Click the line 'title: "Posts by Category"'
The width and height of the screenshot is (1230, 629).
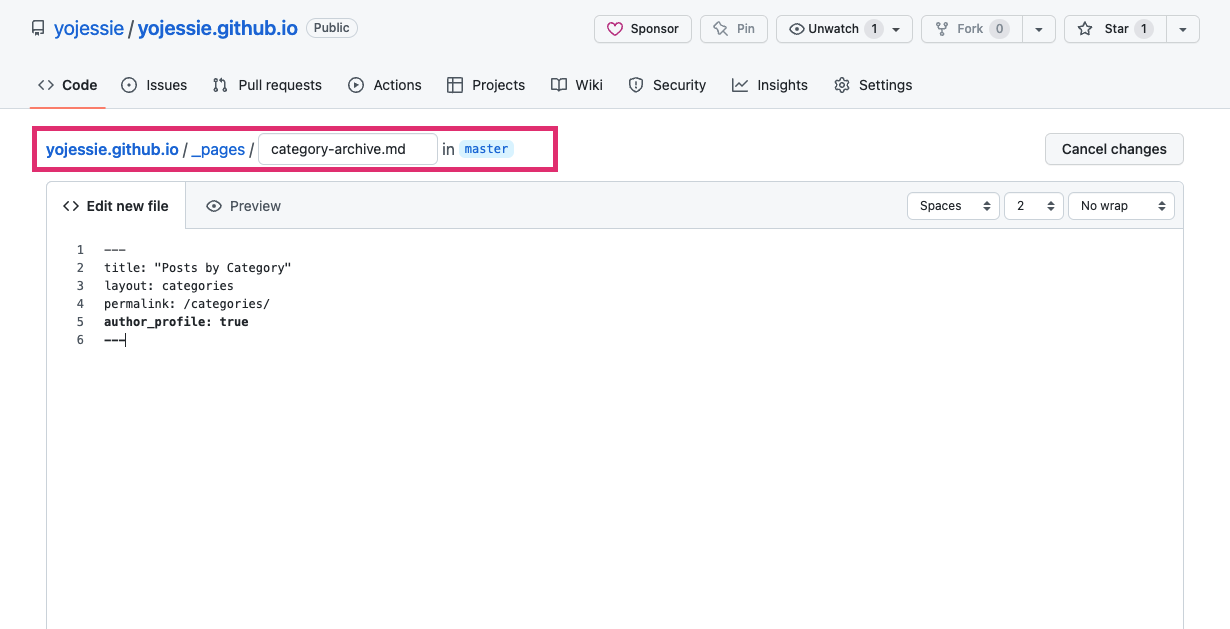coord(197,268)
